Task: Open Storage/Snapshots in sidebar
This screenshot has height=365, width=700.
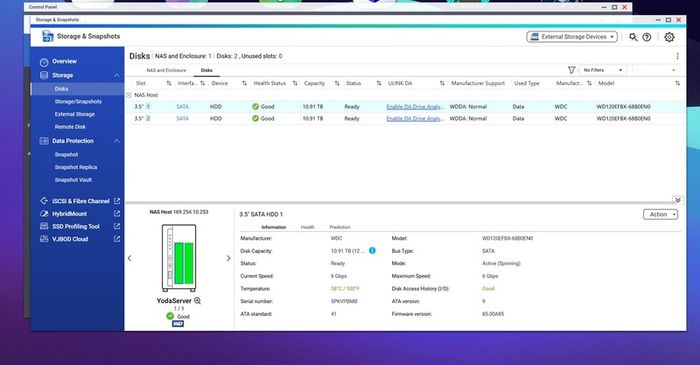Action: click(78, 102)
